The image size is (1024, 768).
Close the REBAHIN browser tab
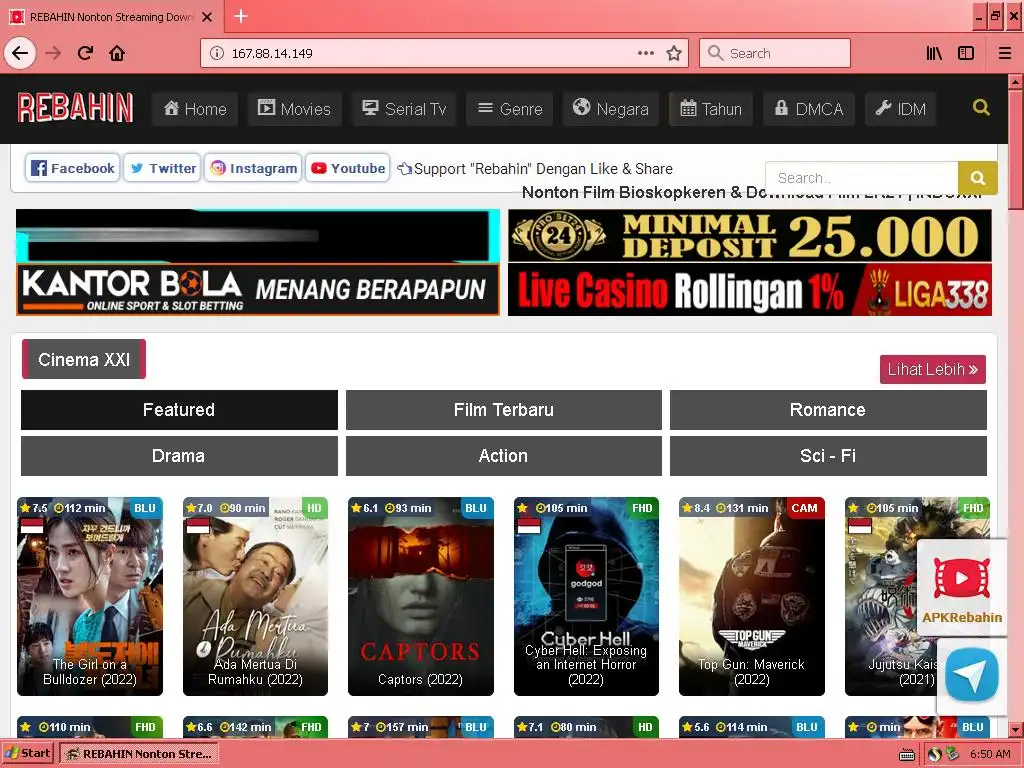coord(207,17)
